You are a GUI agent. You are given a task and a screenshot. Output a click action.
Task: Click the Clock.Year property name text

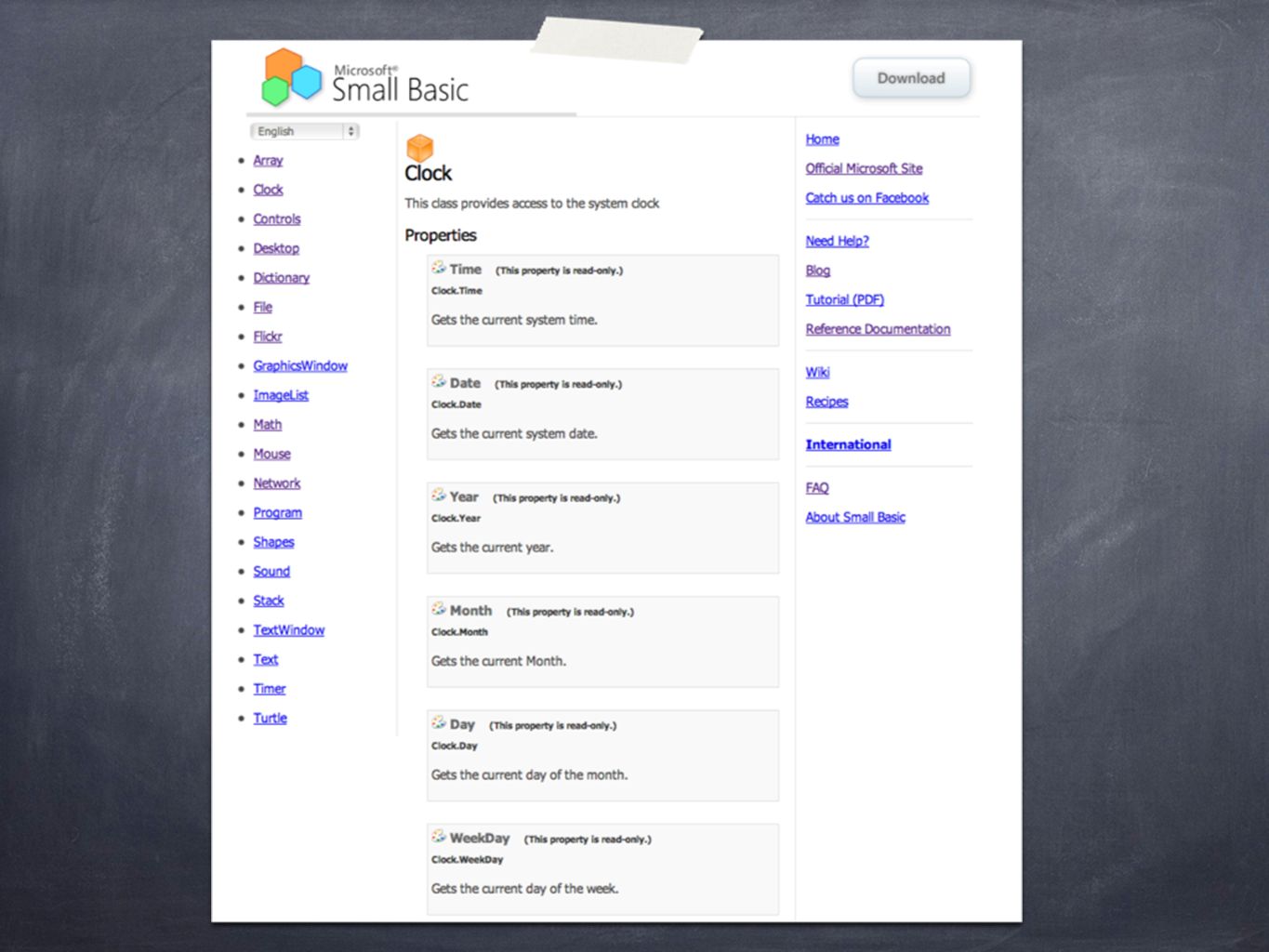tap(456, 518)
